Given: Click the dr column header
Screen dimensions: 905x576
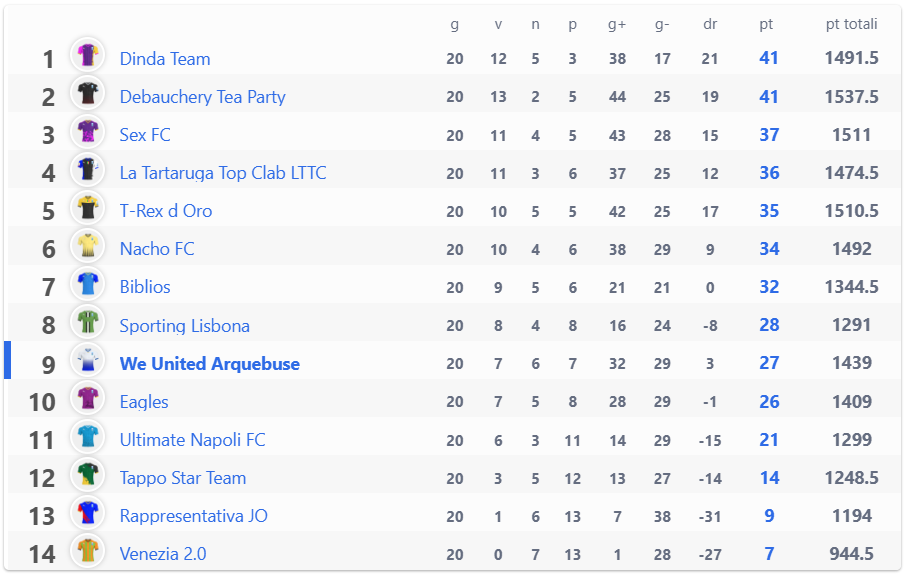Looking at the screenshot, I should (710, 24).
